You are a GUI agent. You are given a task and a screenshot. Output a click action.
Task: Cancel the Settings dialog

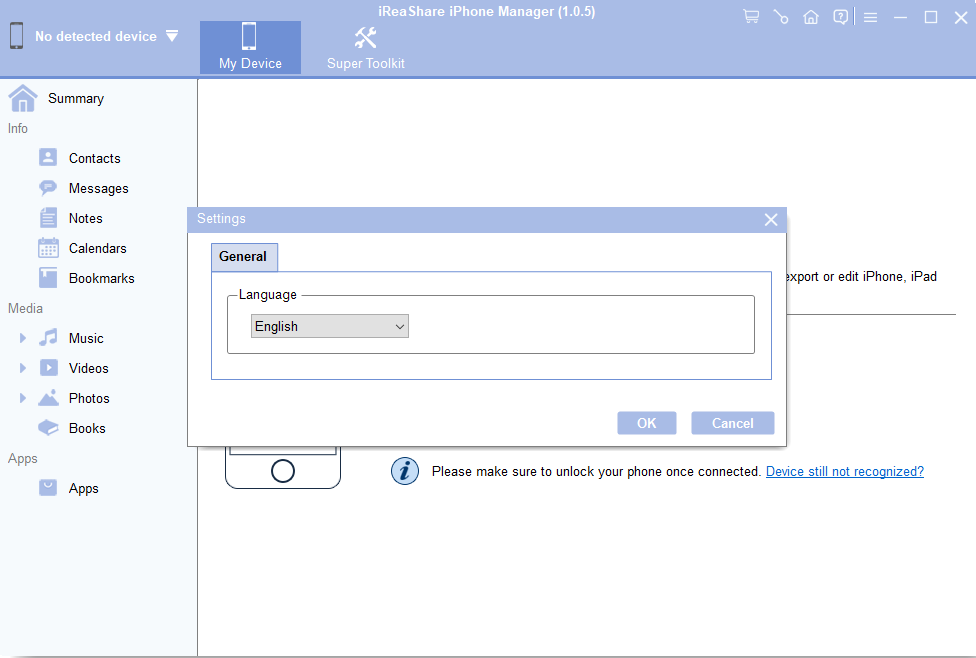(x=733, y=423)
